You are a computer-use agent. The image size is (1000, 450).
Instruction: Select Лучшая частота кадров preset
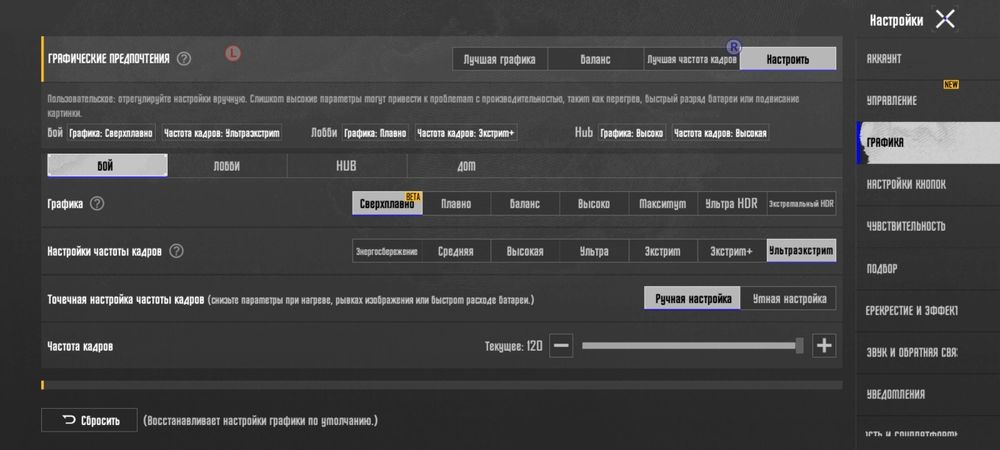coord(692,59)
